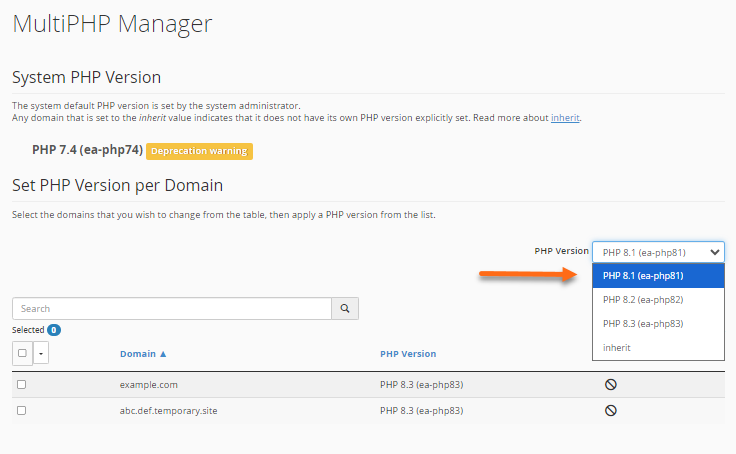Open the PHP Version dropdown
This screenshot has height=454, width=736.
pyautogui.click(x=658, y=252)
